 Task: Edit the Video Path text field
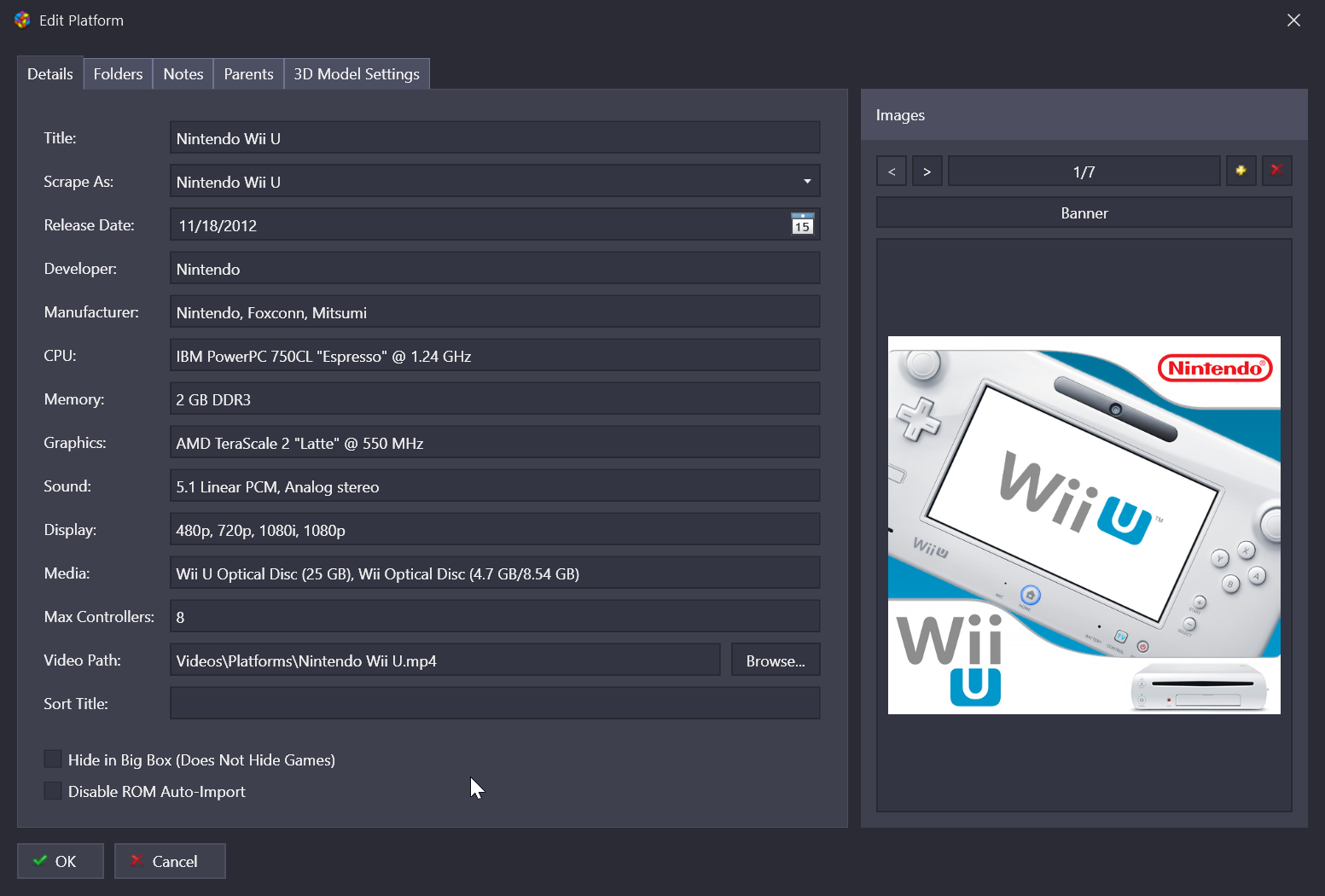(x=445, y=660)
